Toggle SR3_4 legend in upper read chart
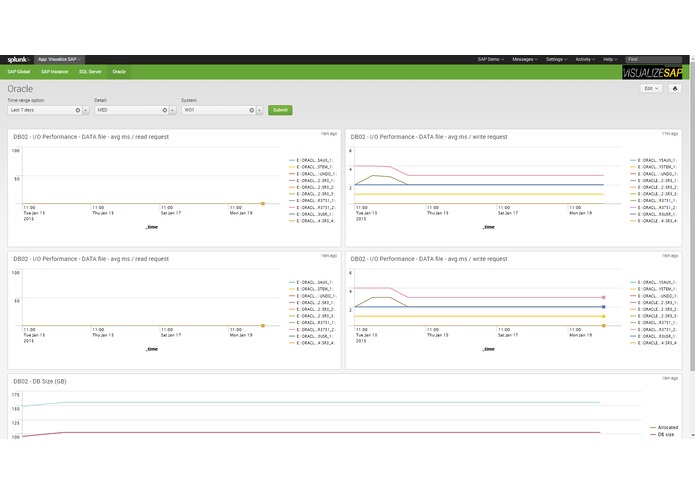Image resolution: width=695 pixels, height=494 pixels. coord(312,221)
